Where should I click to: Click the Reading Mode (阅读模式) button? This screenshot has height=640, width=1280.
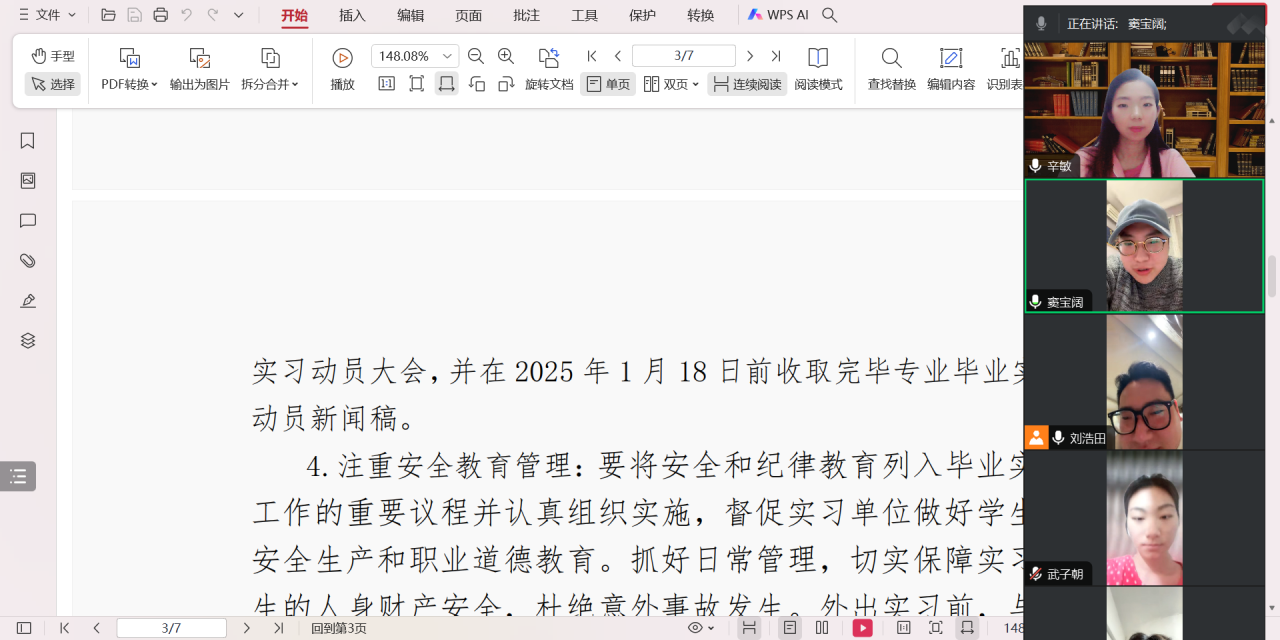point(818,68)
